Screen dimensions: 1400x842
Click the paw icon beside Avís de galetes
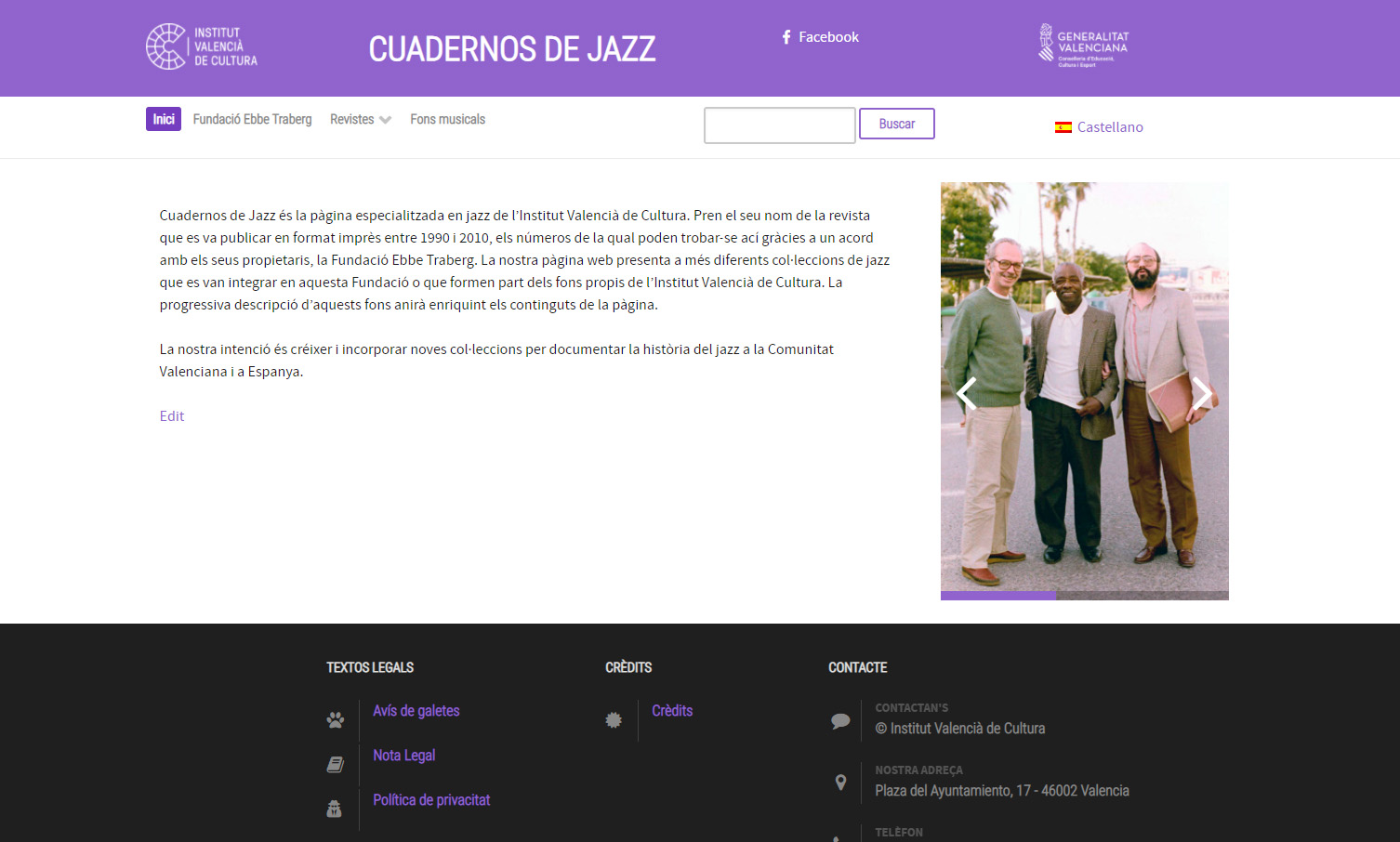click(x=336, y=719)
